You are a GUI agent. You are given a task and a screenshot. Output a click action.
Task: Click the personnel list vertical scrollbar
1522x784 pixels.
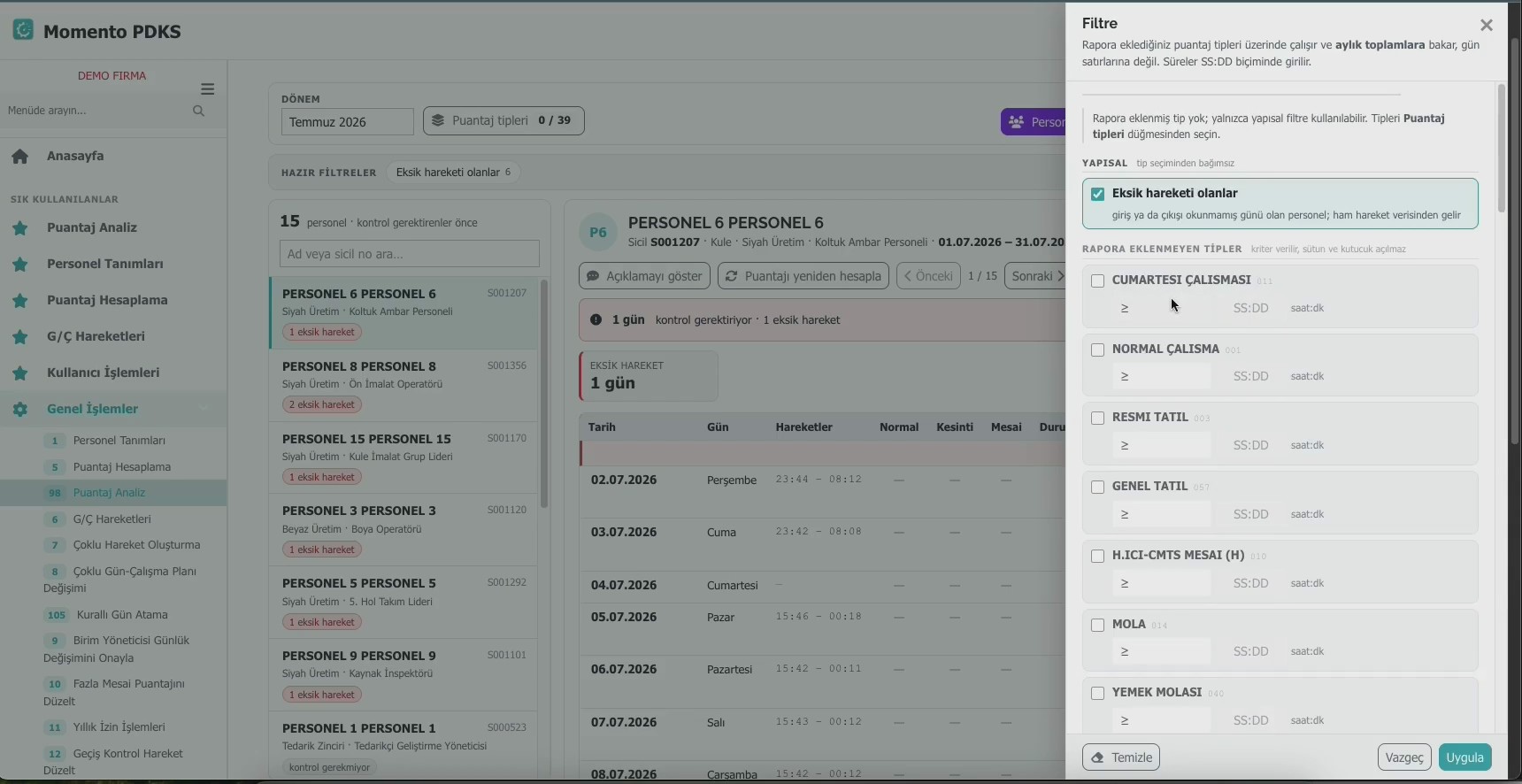coord(544,394)
